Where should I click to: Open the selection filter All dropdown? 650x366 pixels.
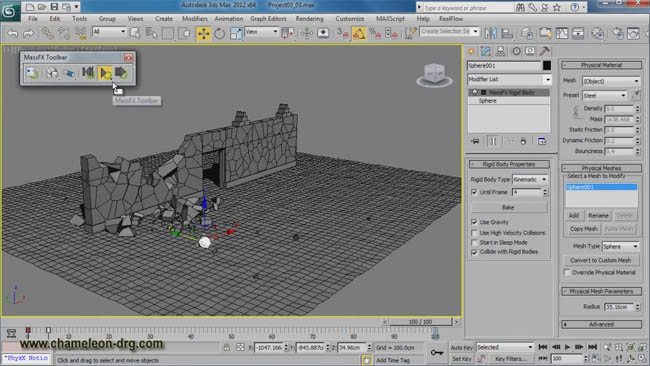point(109,32)
